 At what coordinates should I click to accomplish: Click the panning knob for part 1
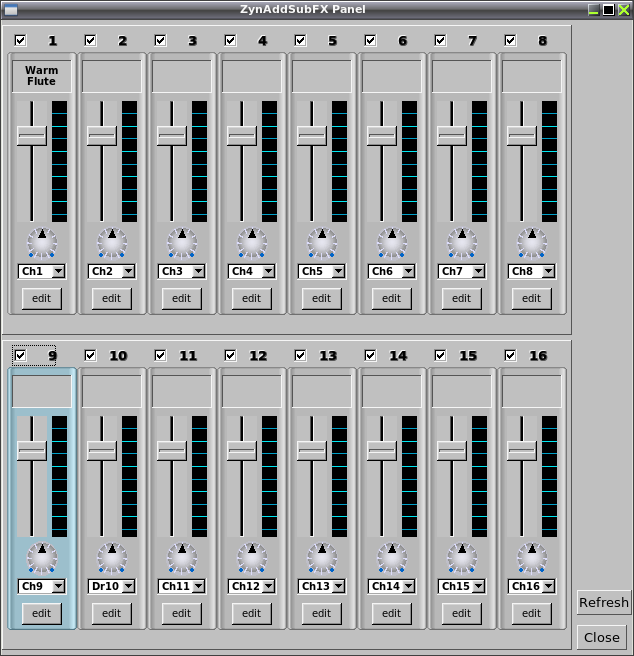pos(42,243)
